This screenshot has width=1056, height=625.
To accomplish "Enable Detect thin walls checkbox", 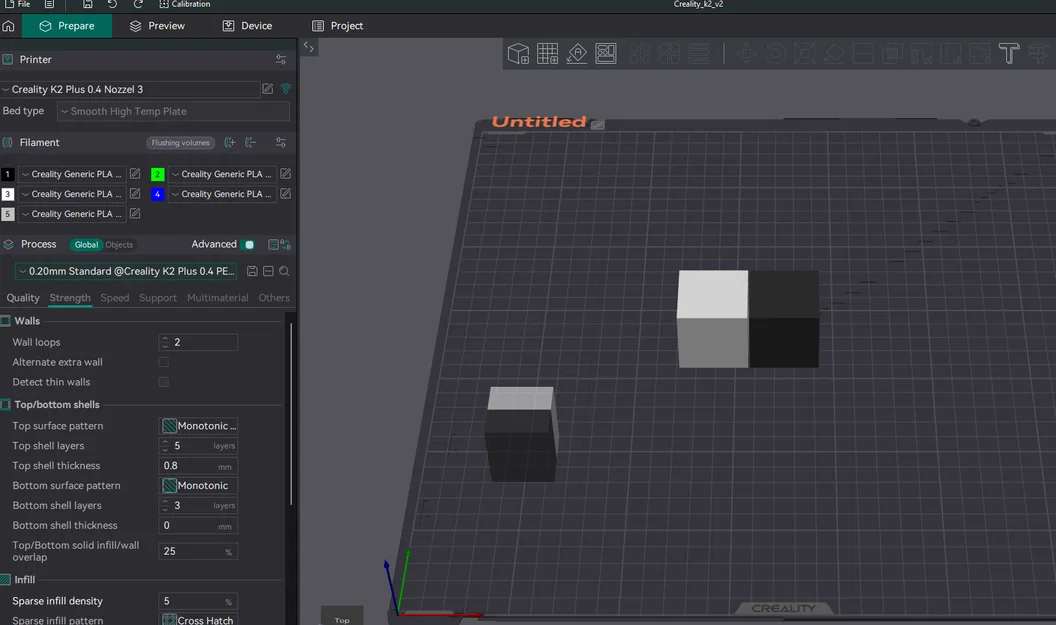I will [164, 382].
